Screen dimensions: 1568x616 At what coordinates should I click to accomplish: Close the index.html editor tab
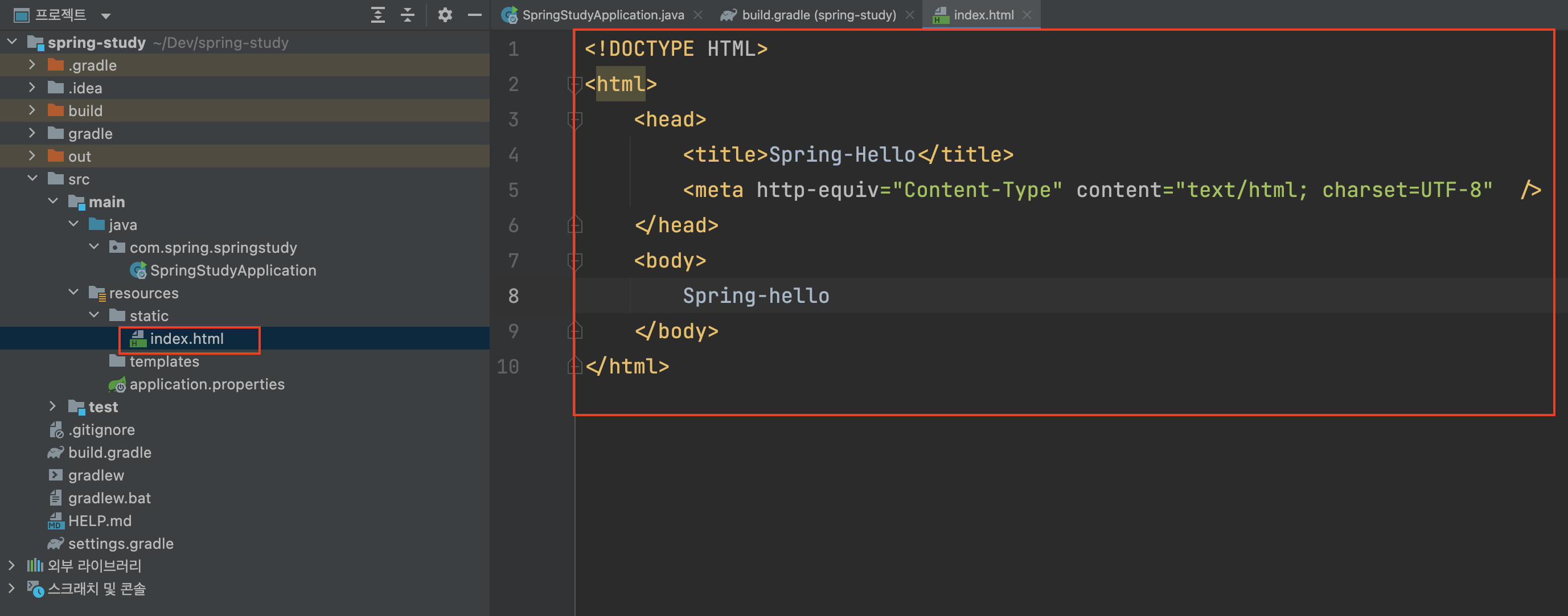(1028, 15)
